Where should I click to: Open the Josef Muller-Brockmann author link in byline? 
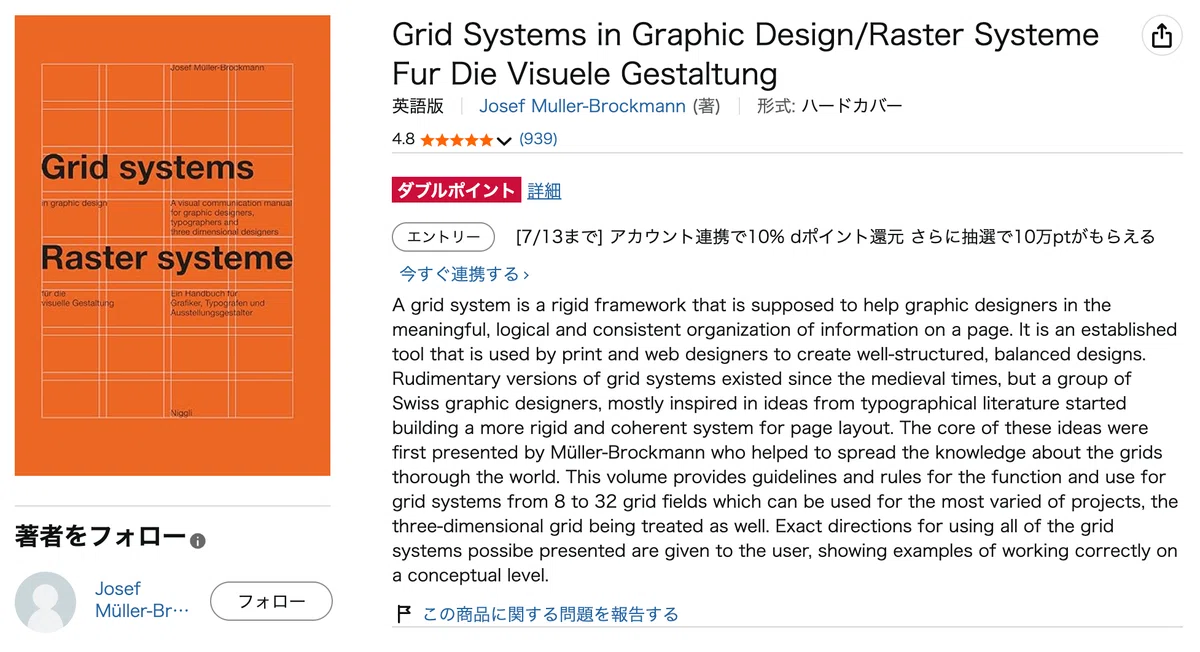582,106
